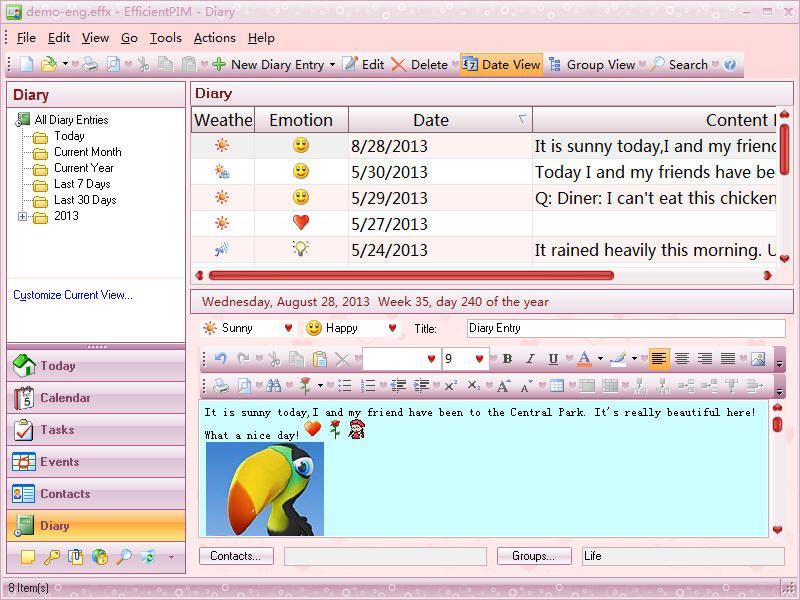Screen dimensions: 800x600
Task: Open Favorite URLs via the globe icon
Action: (x=99, y=557)
